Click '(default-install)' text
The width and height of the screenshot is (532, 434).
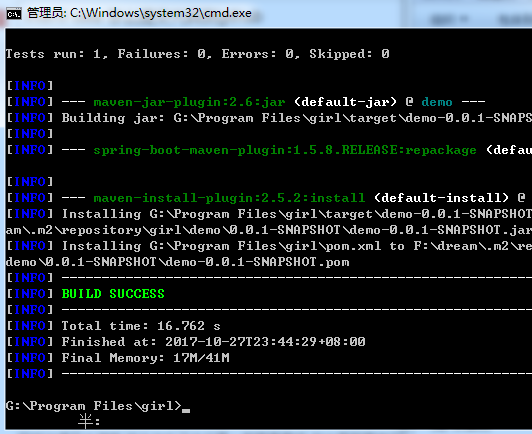point(441,198)
